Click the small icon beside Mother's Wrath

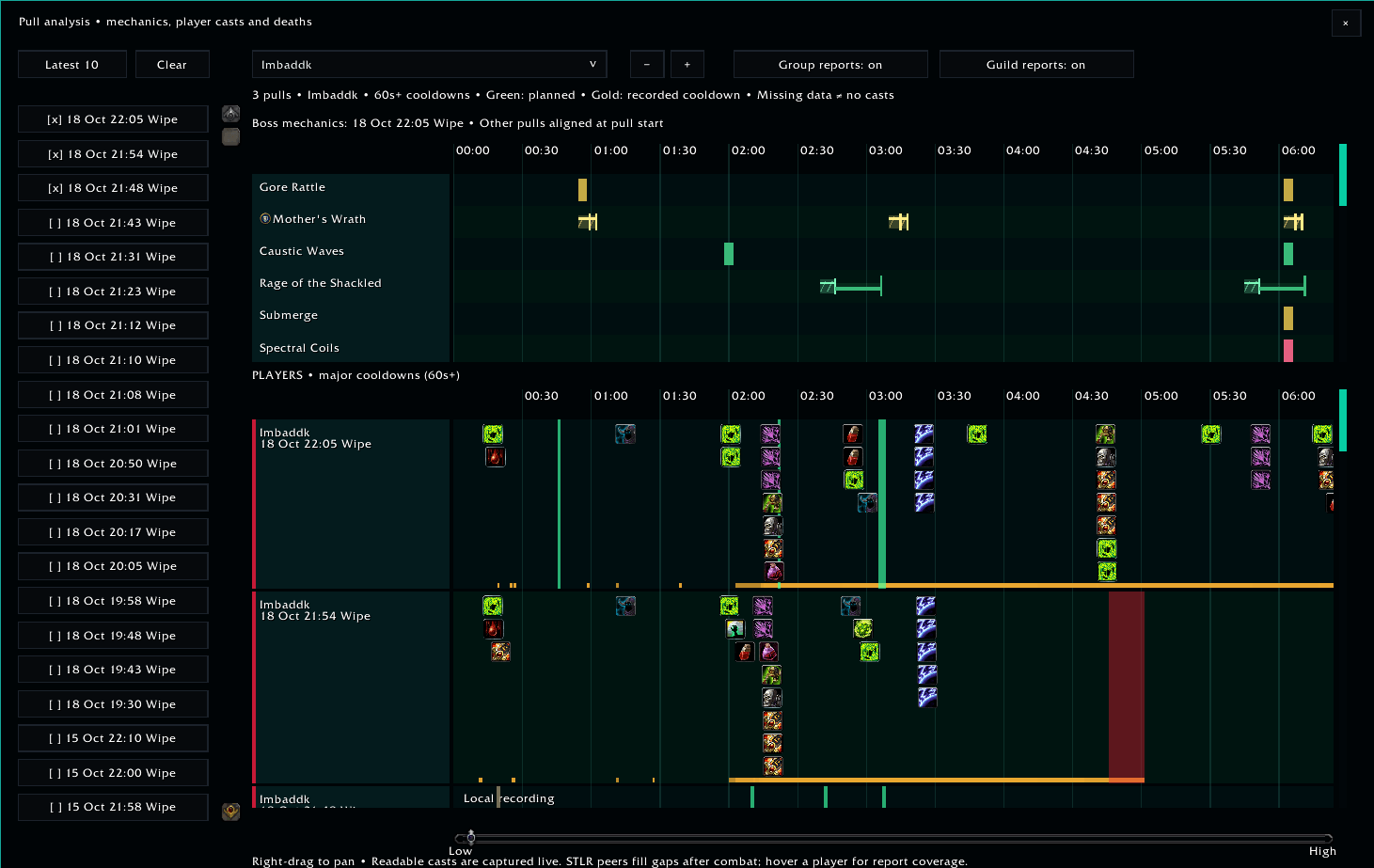pos(265,219)
